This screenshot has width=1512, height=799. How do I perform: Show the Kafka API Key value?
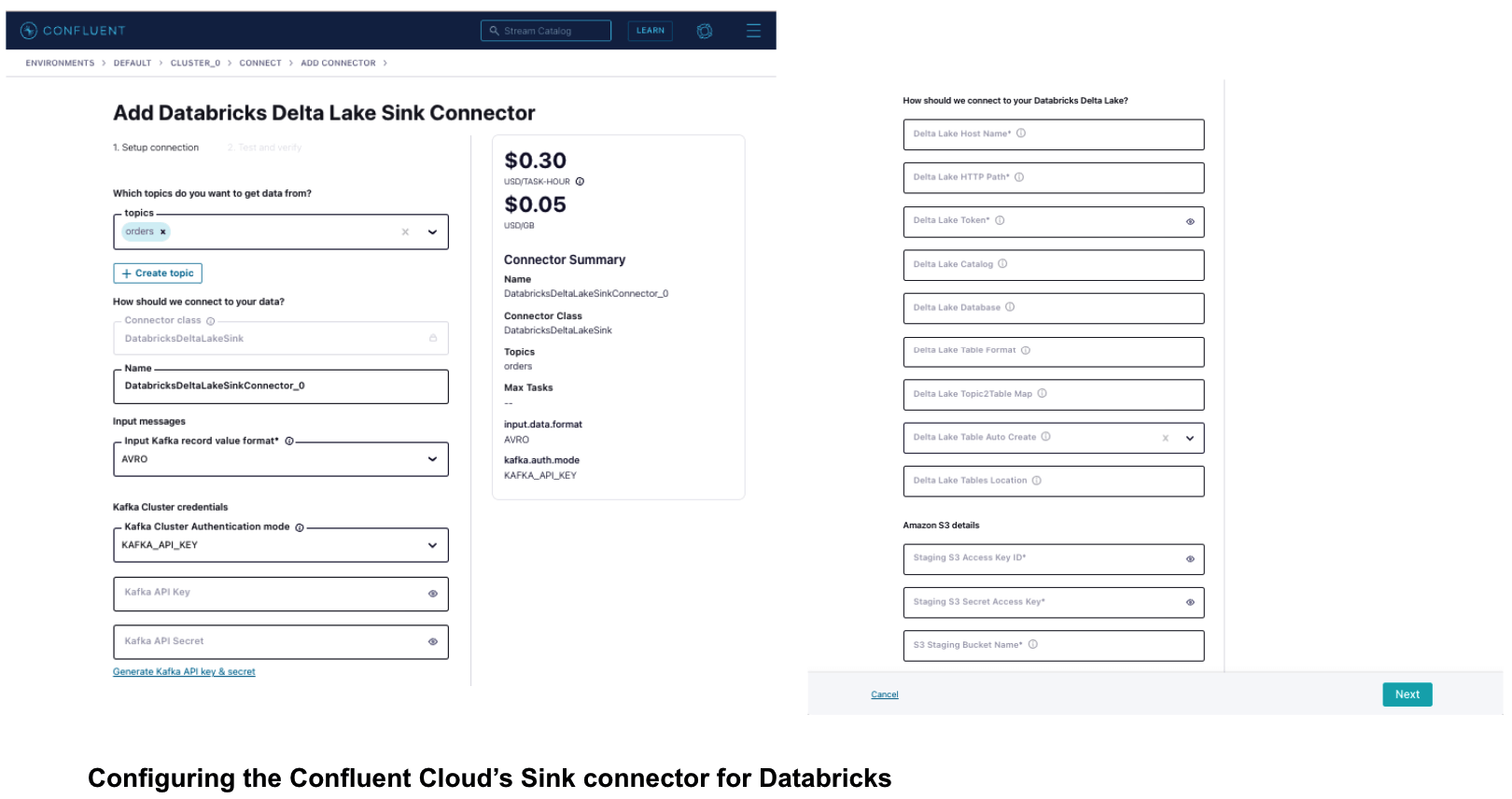pos(433,594)
